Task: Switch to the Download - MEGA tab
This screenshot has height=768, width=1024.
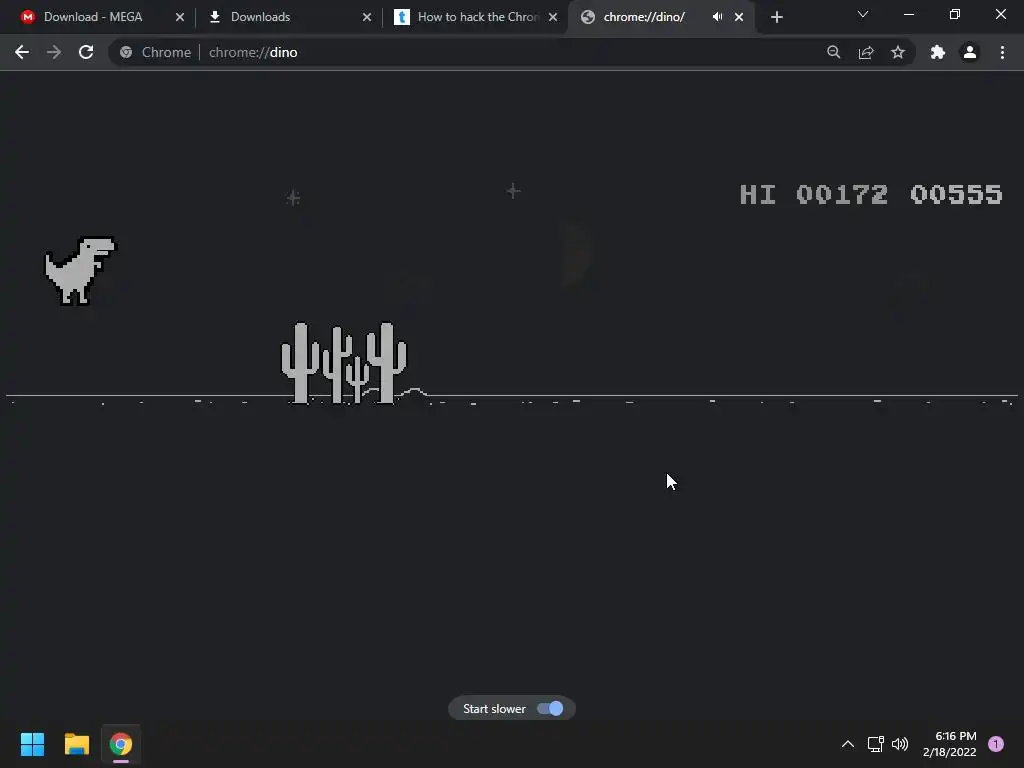Action: [x=103, y=17]
